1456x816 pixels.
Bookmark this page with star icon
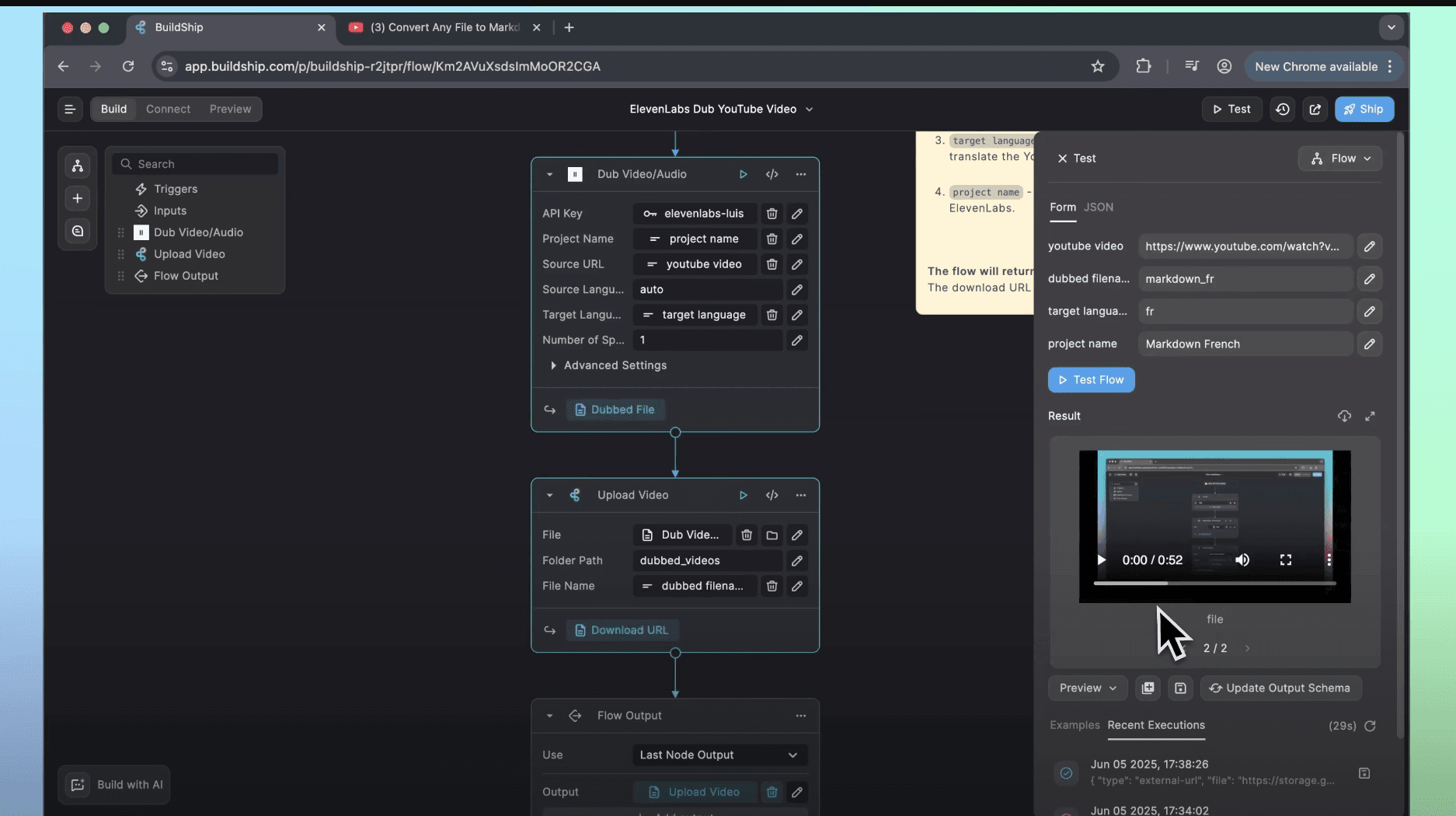point(1097,66)
